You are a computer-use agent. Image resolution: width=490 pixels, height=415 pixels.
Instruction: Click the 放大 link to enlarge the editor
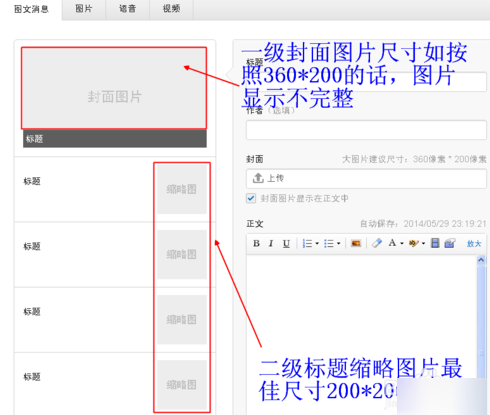[x=474, y=244]
